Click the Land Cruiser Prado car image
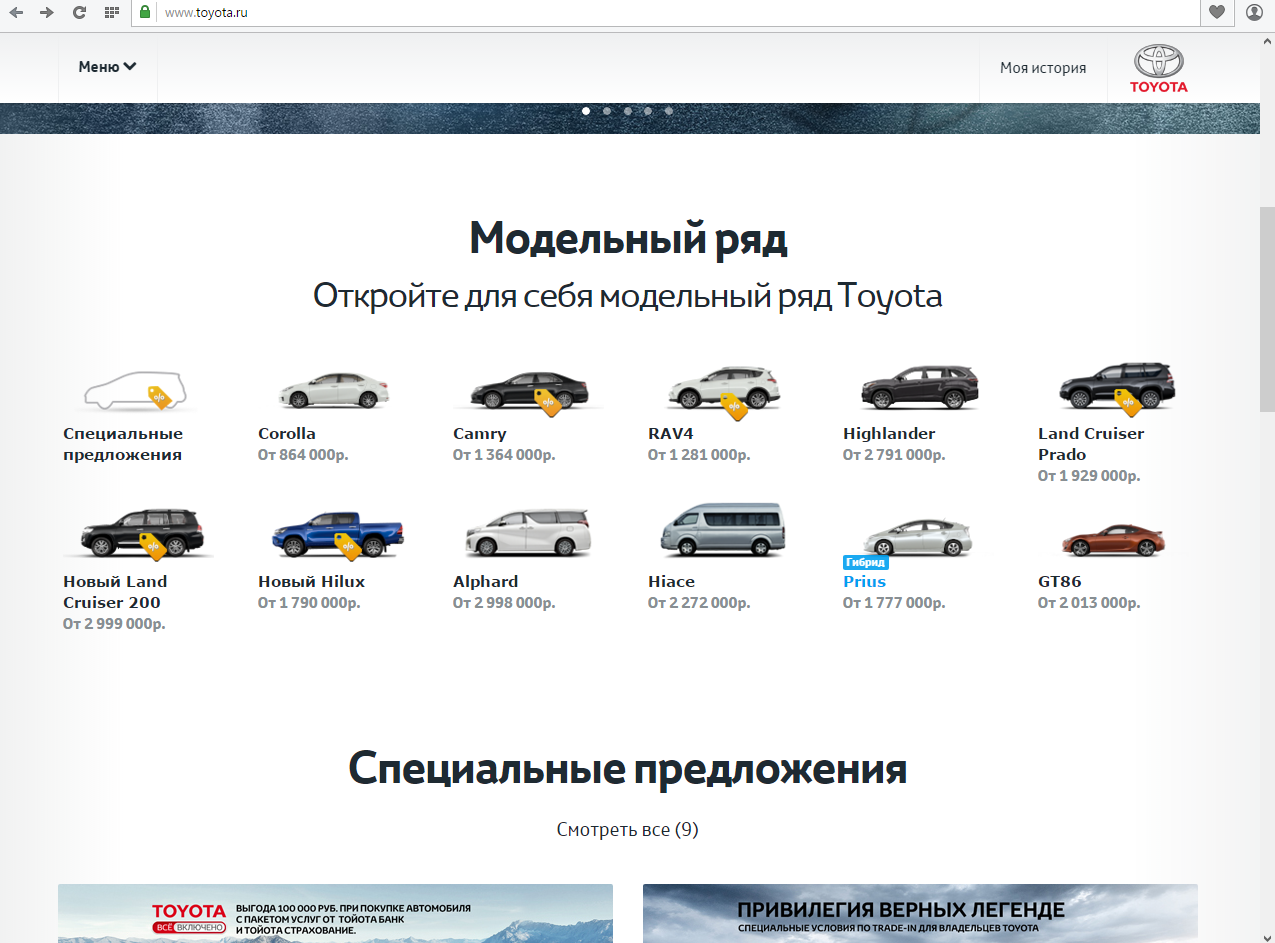Viewport: 1275px width, 943px height. 1116,387
